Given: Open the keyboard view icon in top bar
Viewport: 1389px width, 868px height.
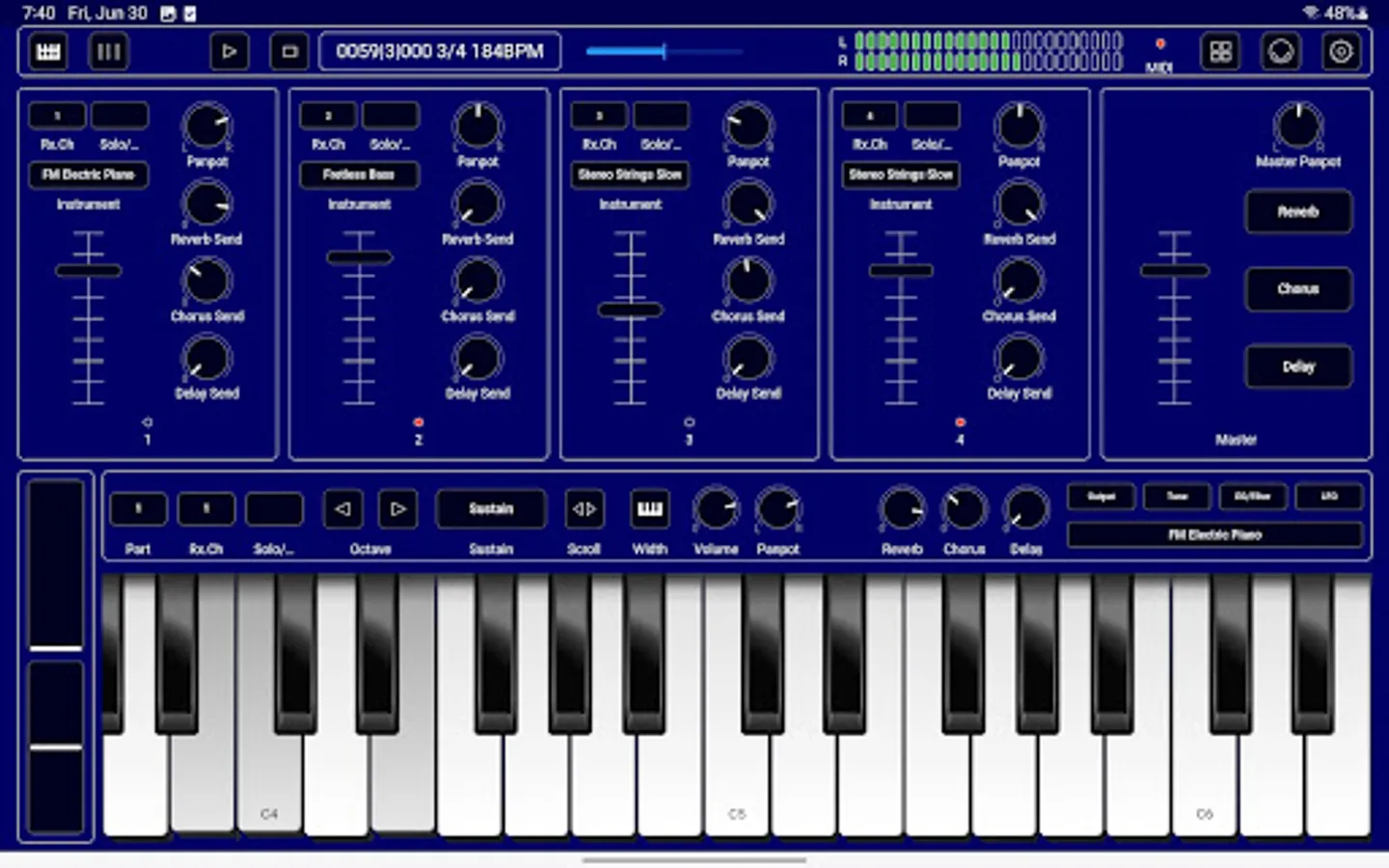Looking at the screenshot, I should (48, 51).
